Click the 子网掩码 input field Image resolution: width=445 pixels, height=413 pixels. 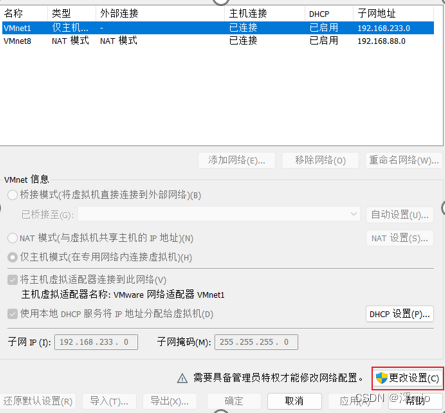[256, 342]
